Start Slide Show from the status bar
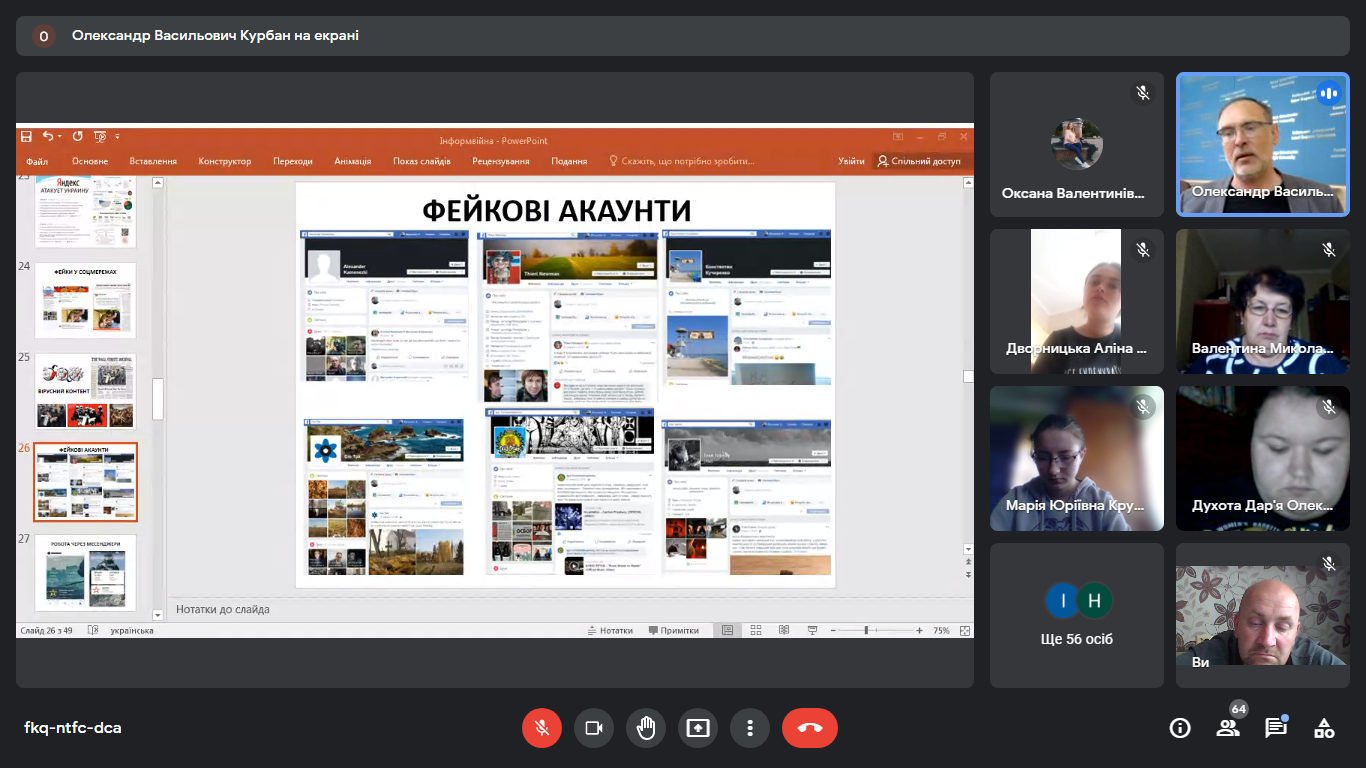The image size is (1366, 768). 811,630
